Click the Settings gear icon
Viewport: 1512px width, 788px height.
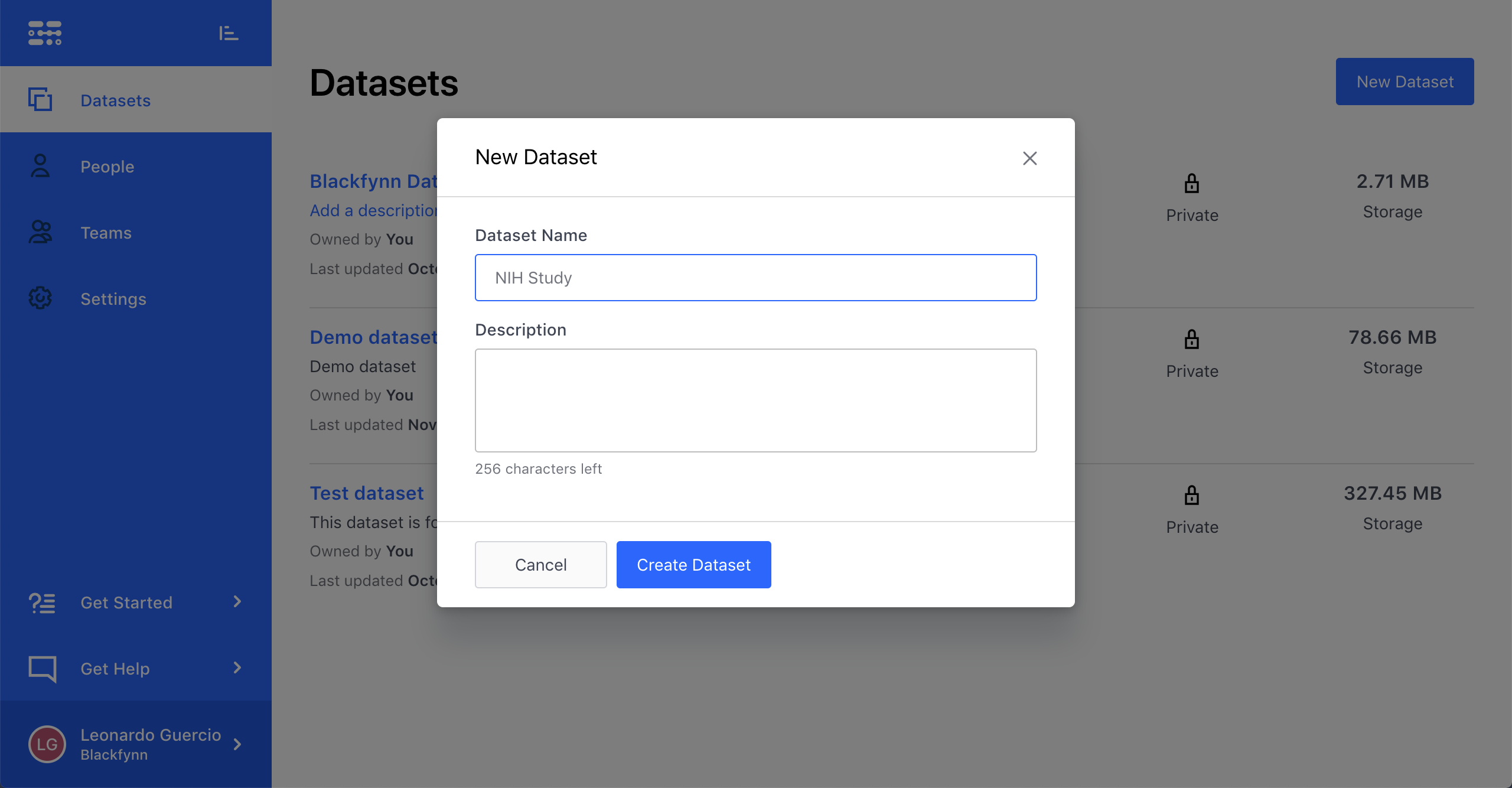pyautogui.click(x=40, y=298)
